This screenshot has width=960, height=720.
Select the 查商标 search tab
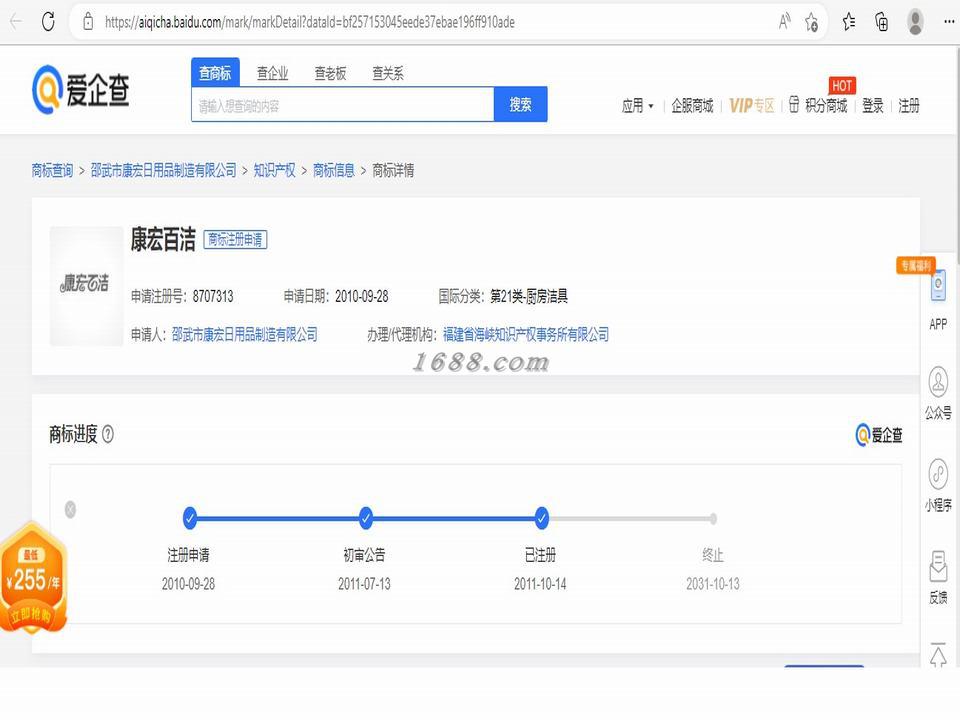(215, 73)
